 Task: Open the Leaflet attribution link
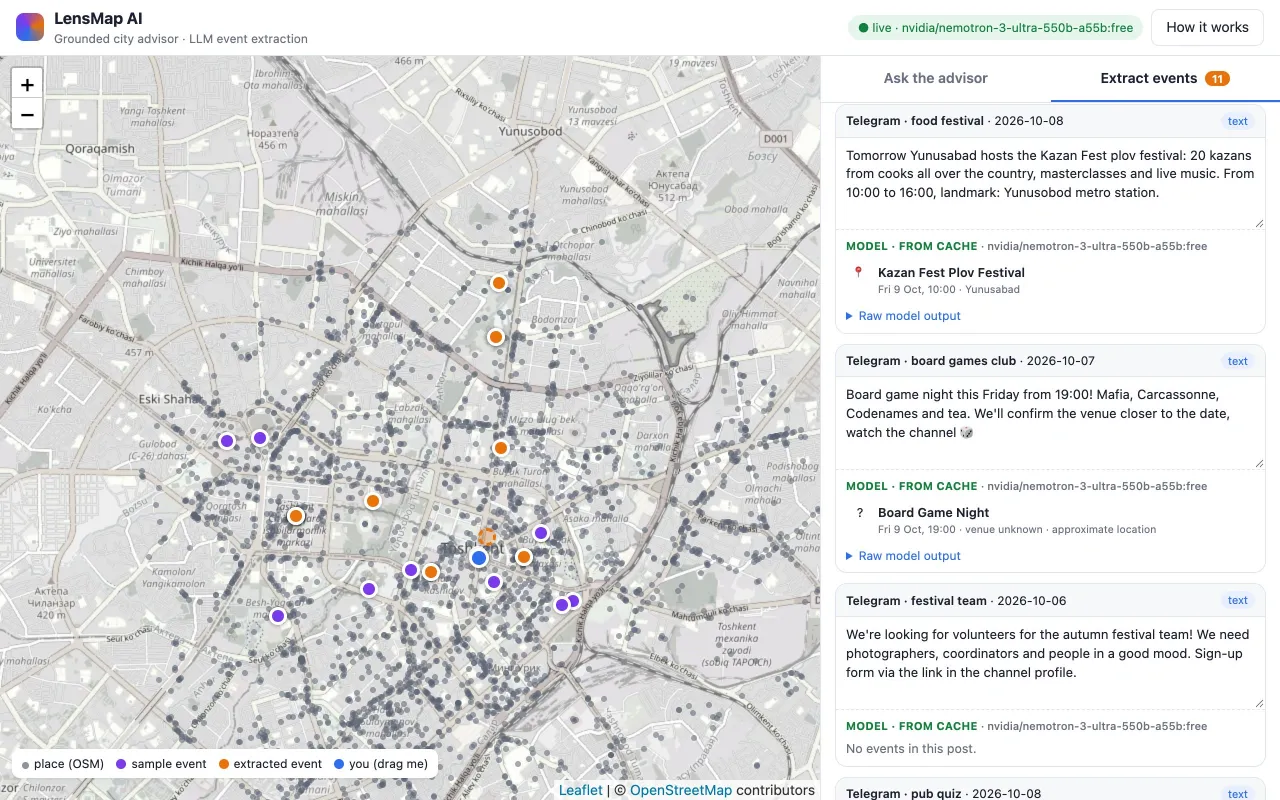(580, 790)
